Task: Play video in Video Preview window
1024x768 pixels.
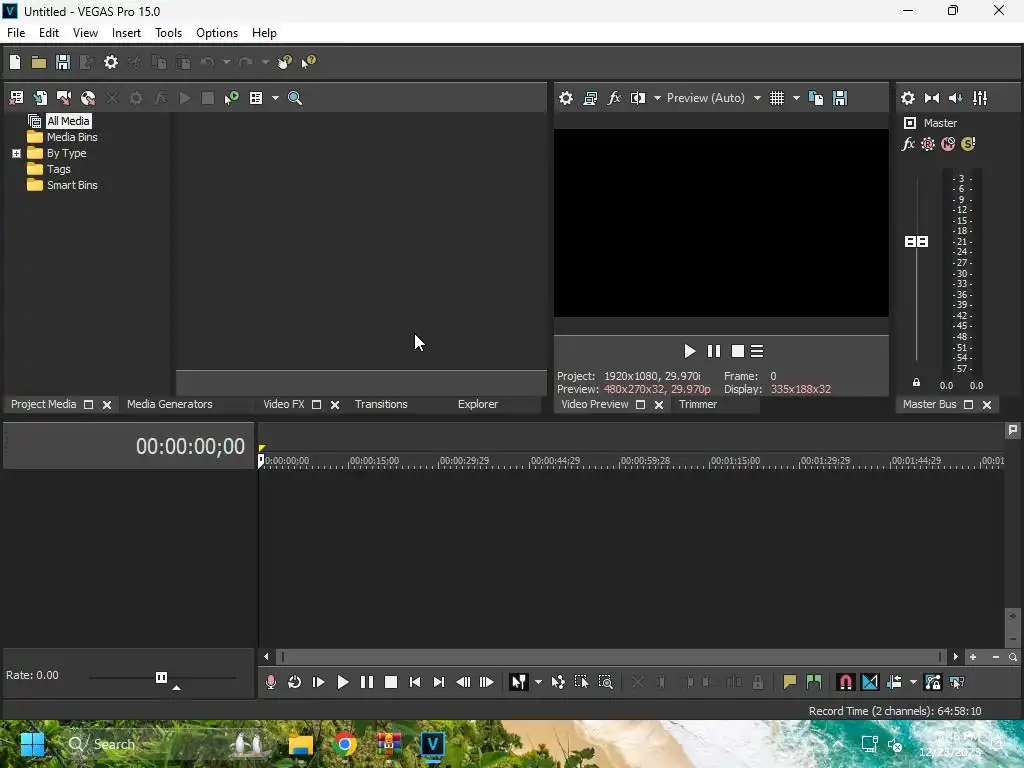Action: tap(690, 351)
